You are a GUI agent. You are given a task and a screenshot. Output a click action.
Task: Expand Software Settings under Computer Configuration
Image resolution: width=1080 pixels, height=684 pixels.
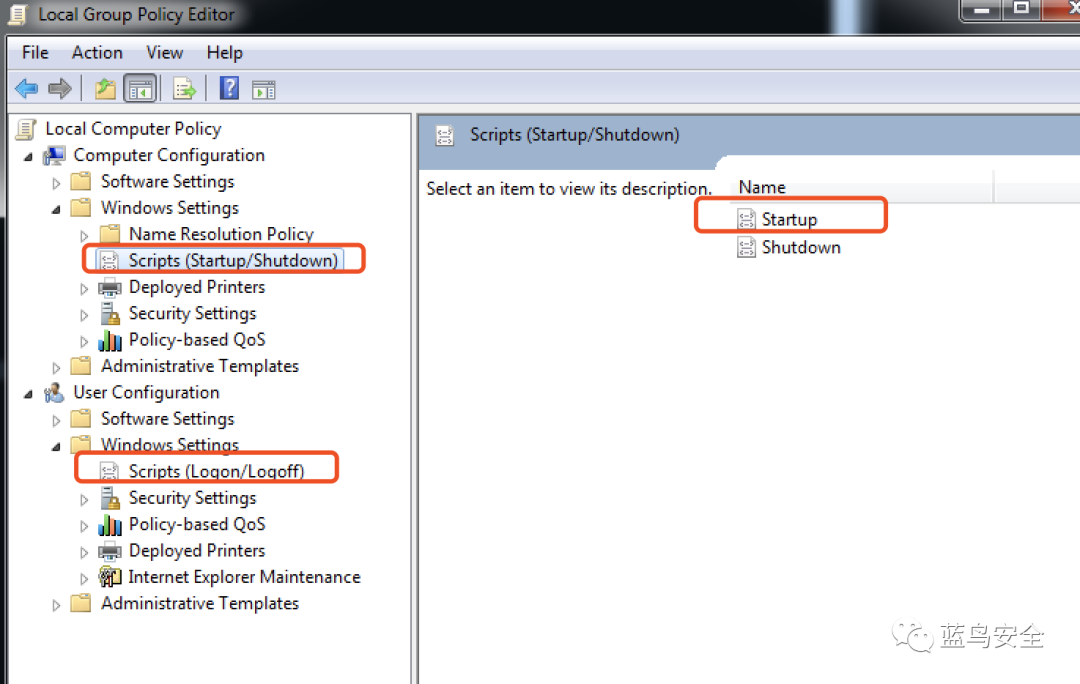coord(56,183)
